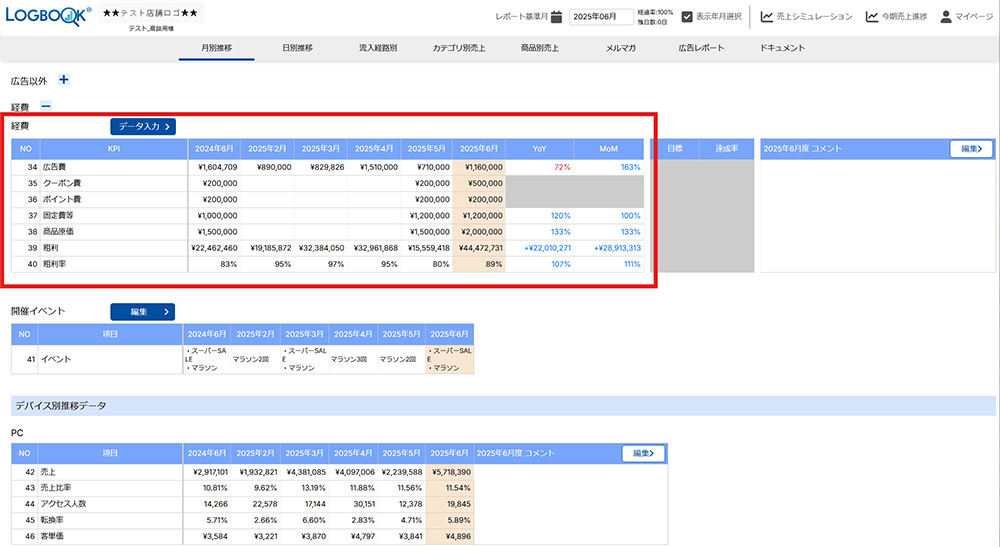
Task: Click the report month field 2025年06月
Action: tap(600, 17)
